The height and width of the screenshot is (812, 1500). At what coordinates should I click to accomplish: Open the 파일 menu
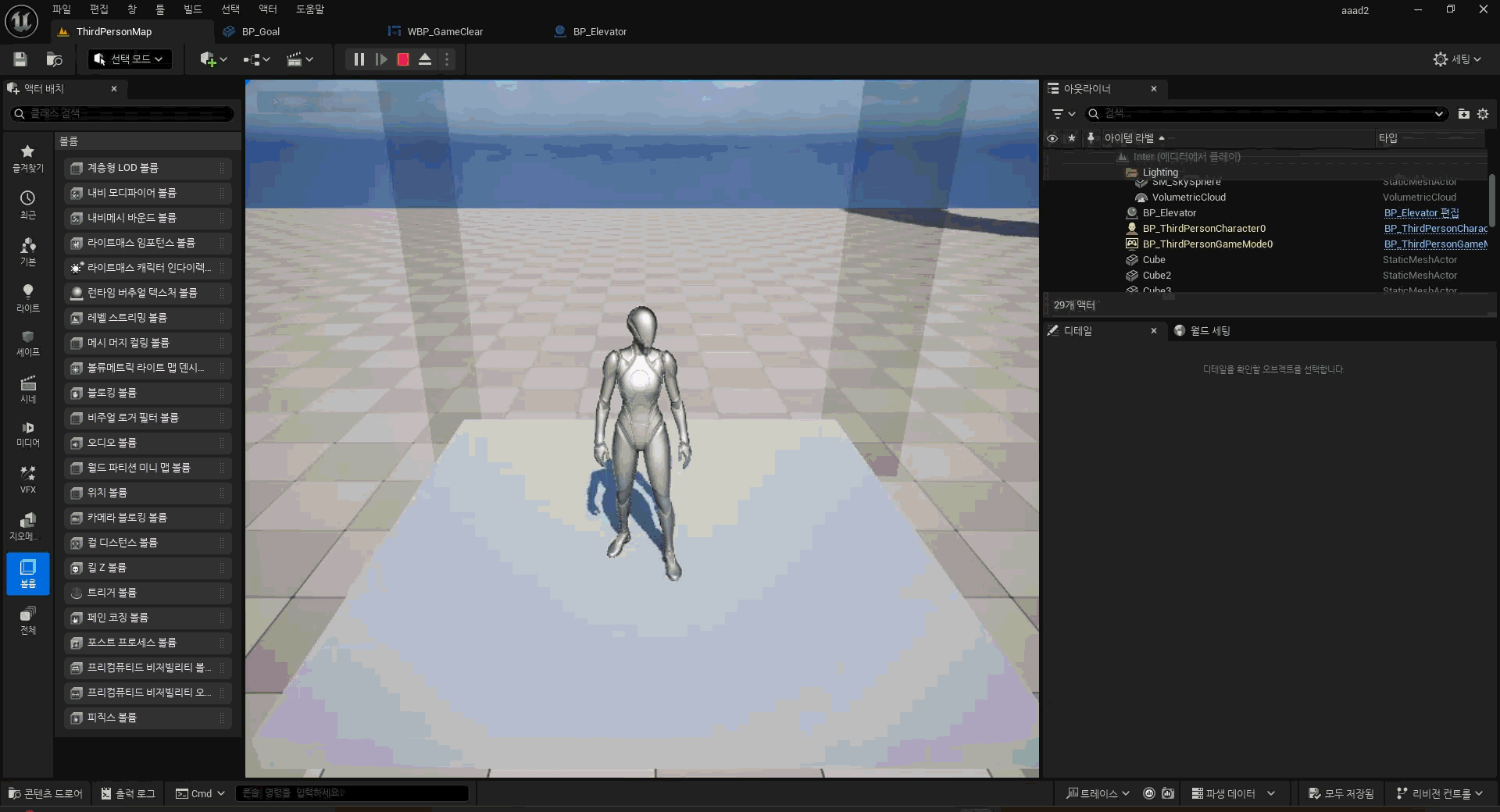coord(62,9)
